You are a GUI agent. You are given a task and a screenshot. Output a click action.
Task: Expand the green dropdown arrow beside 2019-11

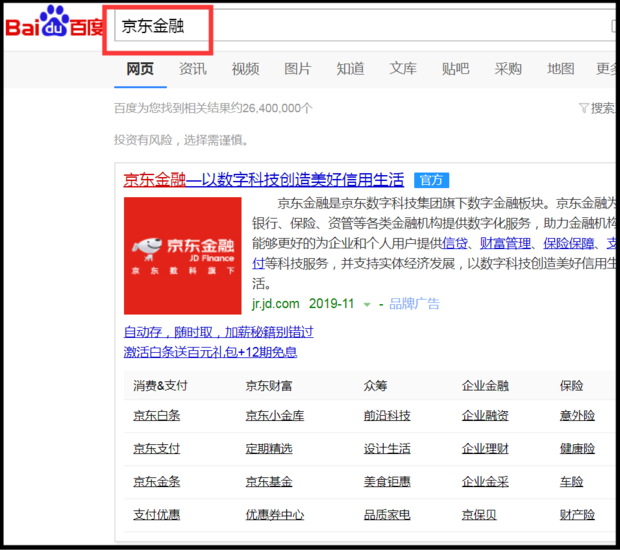(x=367, y=304)
